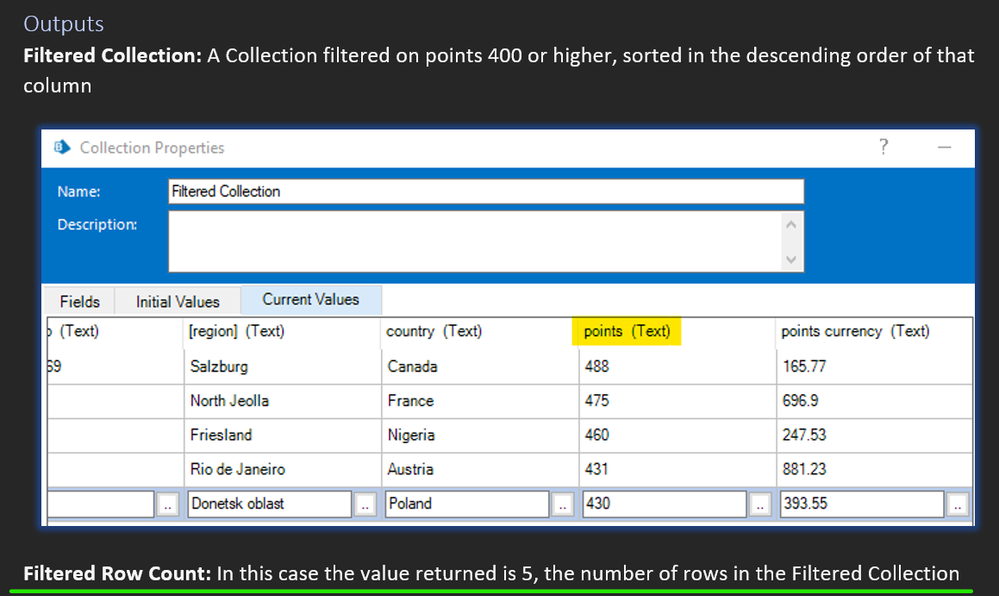The height and width of the screenshot is (596, 999).
Task: Click the help question mark button
Action: pos(883,148)
